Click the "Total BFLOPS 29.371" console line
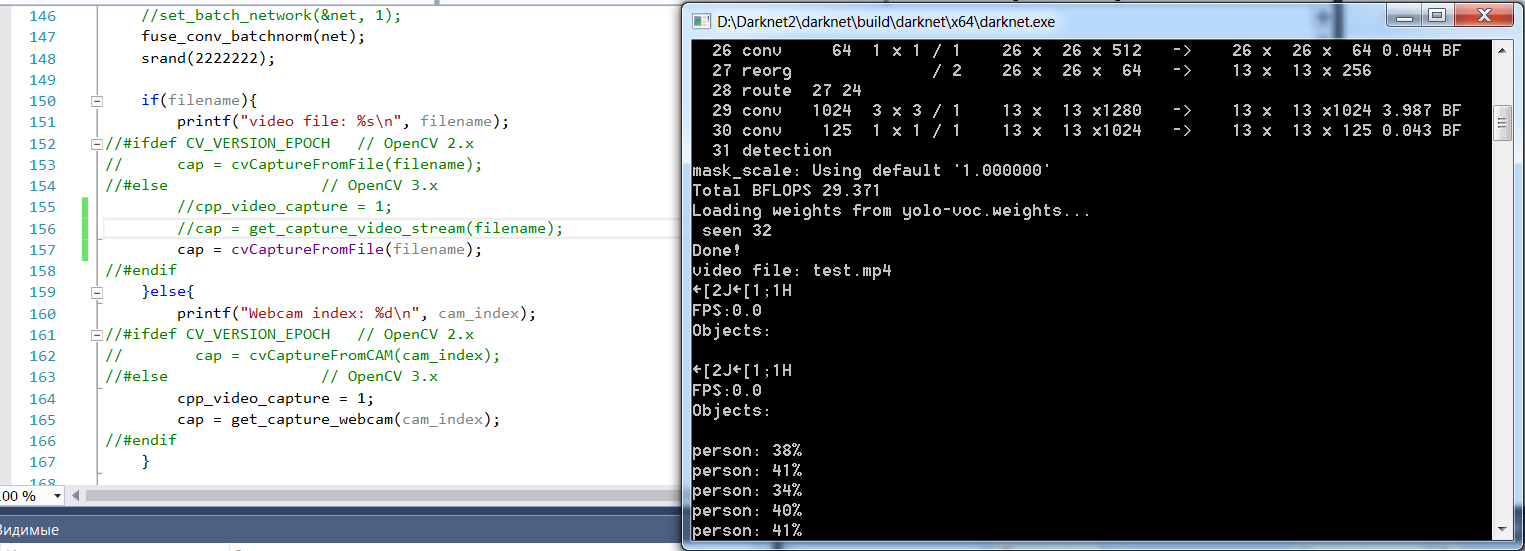1525x551 pixels. pyautogui.click(x=786, y=190)
